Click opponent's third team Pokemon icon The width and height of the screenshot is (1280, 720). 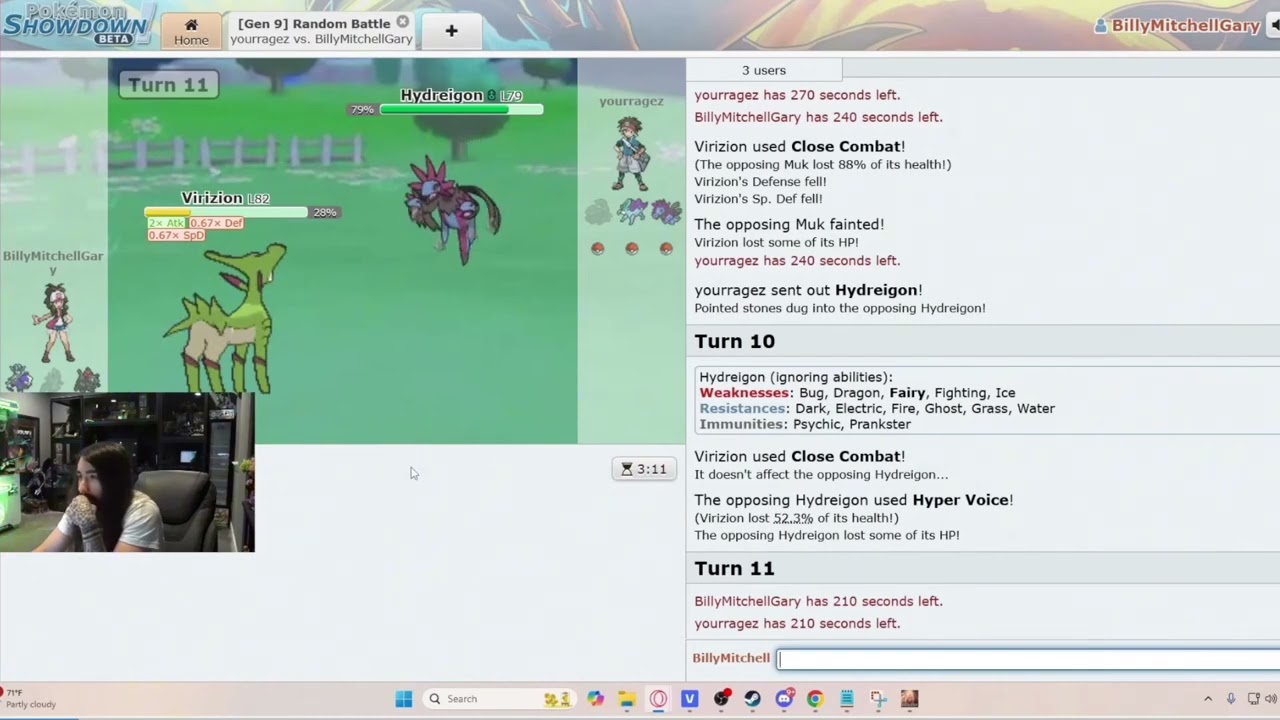[666, 211]
